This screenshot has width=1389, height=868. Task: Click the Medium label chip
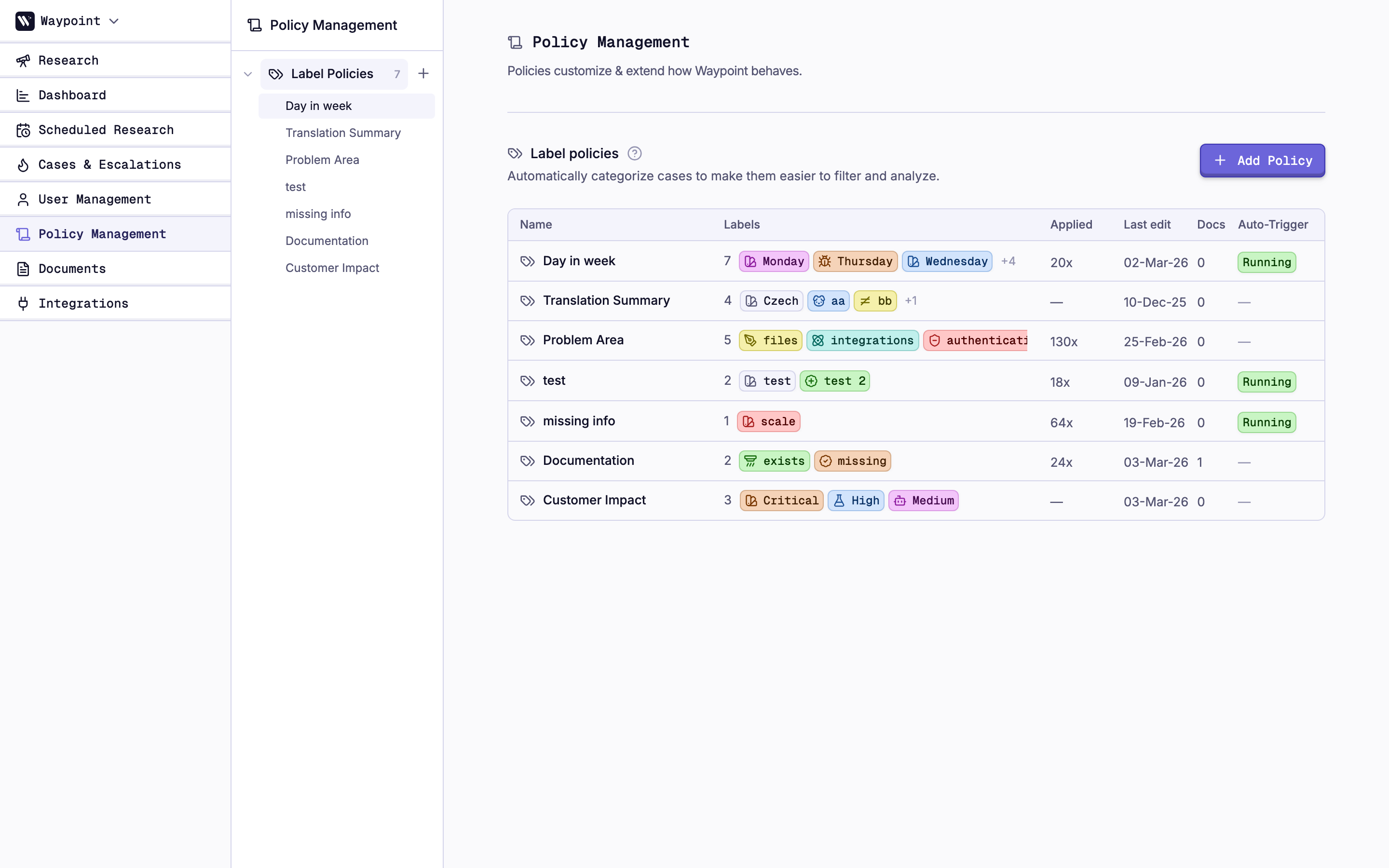(x=924, y=501)
